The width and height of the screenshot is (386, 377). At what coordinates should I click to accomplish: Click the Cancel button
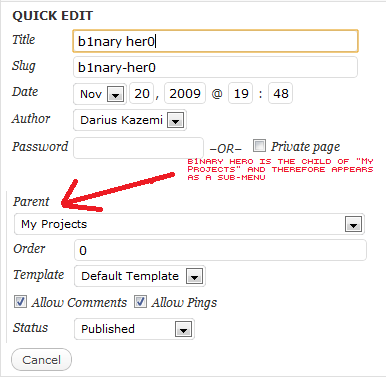coord(41,360)
